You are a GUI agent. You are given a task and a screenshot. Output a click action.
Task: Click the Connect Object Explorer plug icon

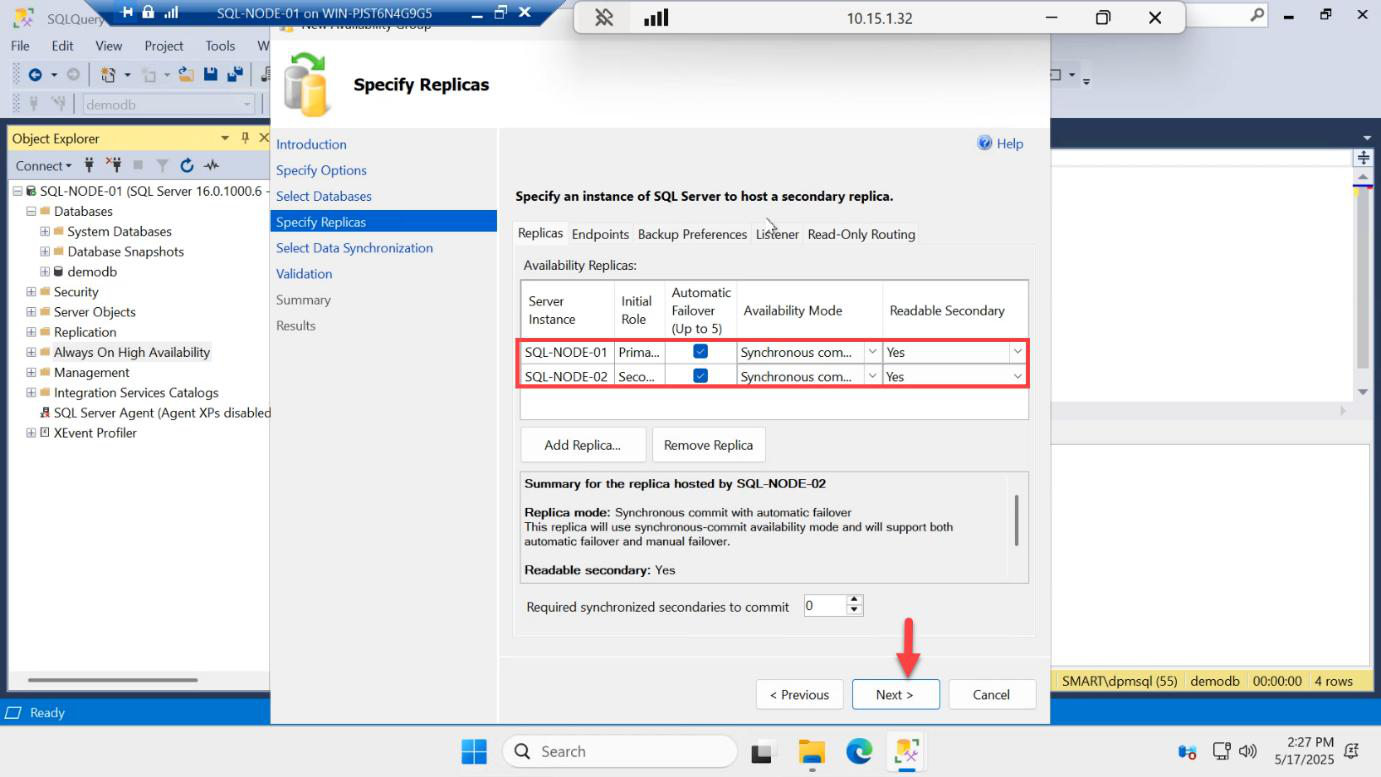click(90, 165)
